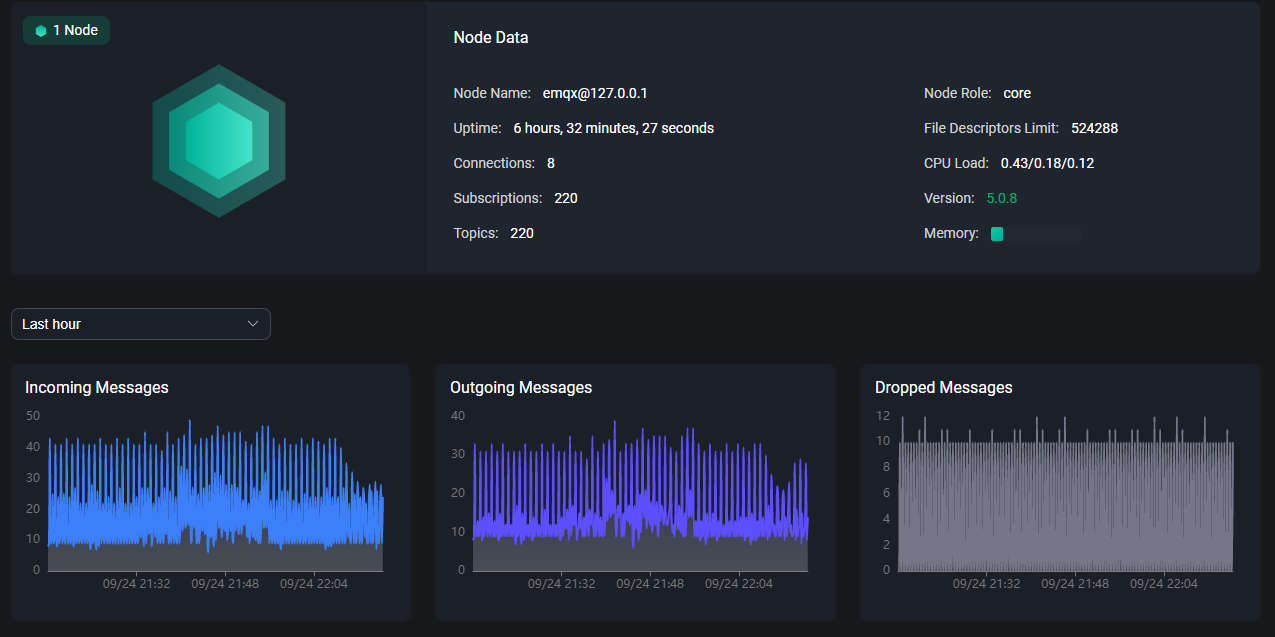Click the Outgoing Messages title

pos(521,387)
